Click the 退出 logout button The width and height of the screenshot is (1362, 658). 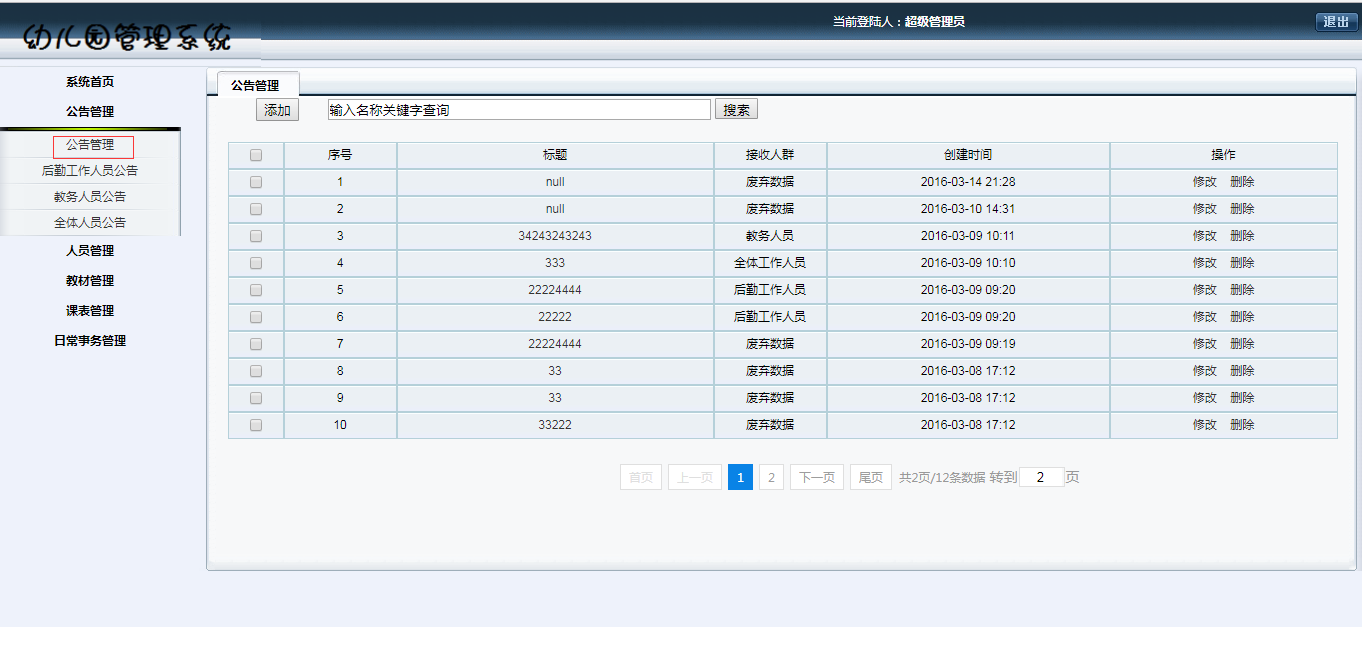pos(1336,22)
